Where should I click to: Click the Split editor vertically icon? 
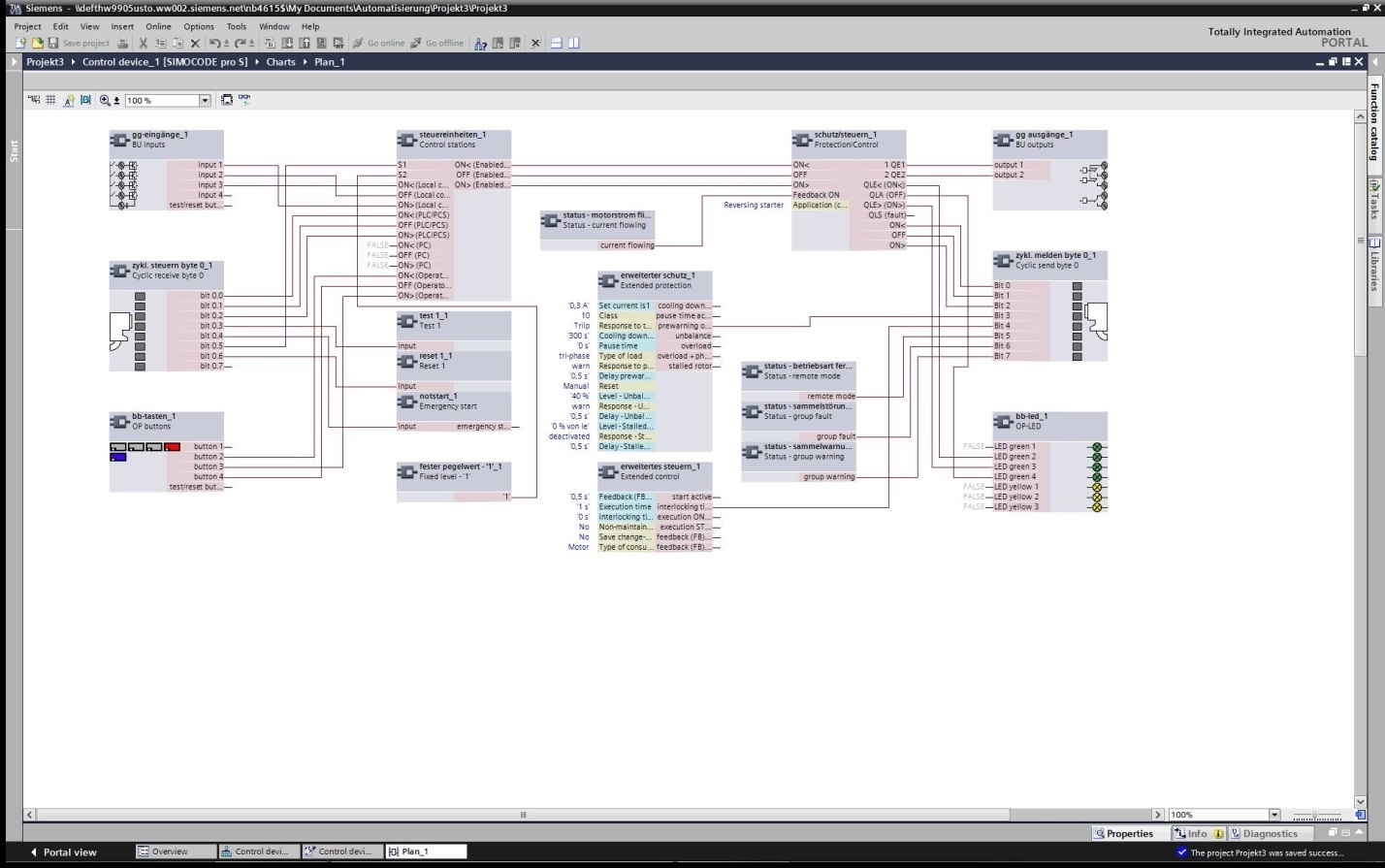point(574,44)
